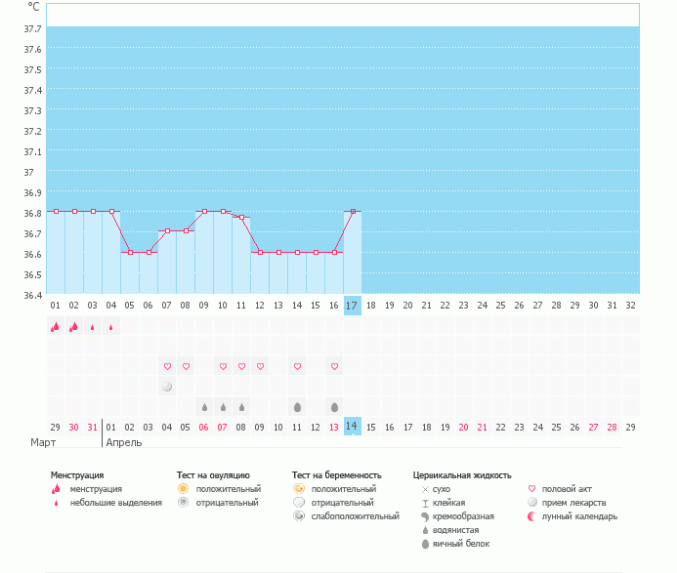This screenshot has height=573, width=677.
Task: Click the «Апрель» month label
Action: point(124,442)
